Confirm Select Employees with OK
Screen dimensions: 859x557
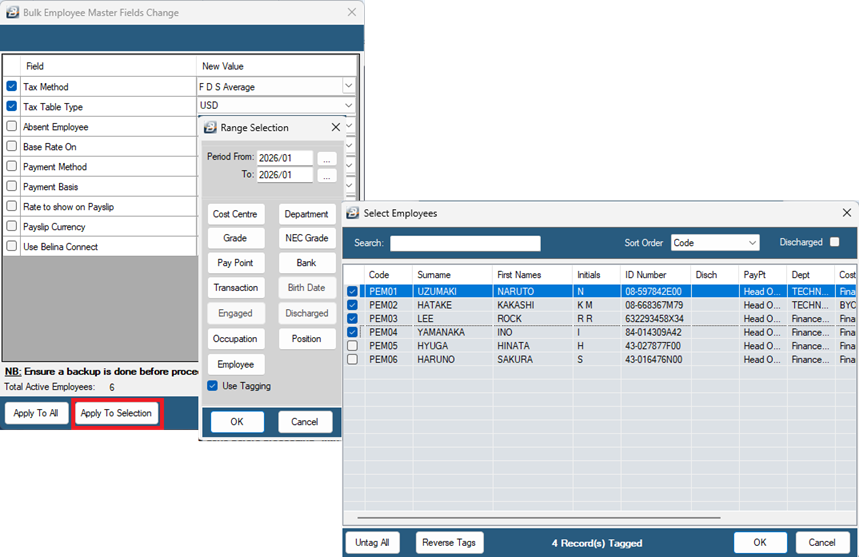click(x=760, y=542)
